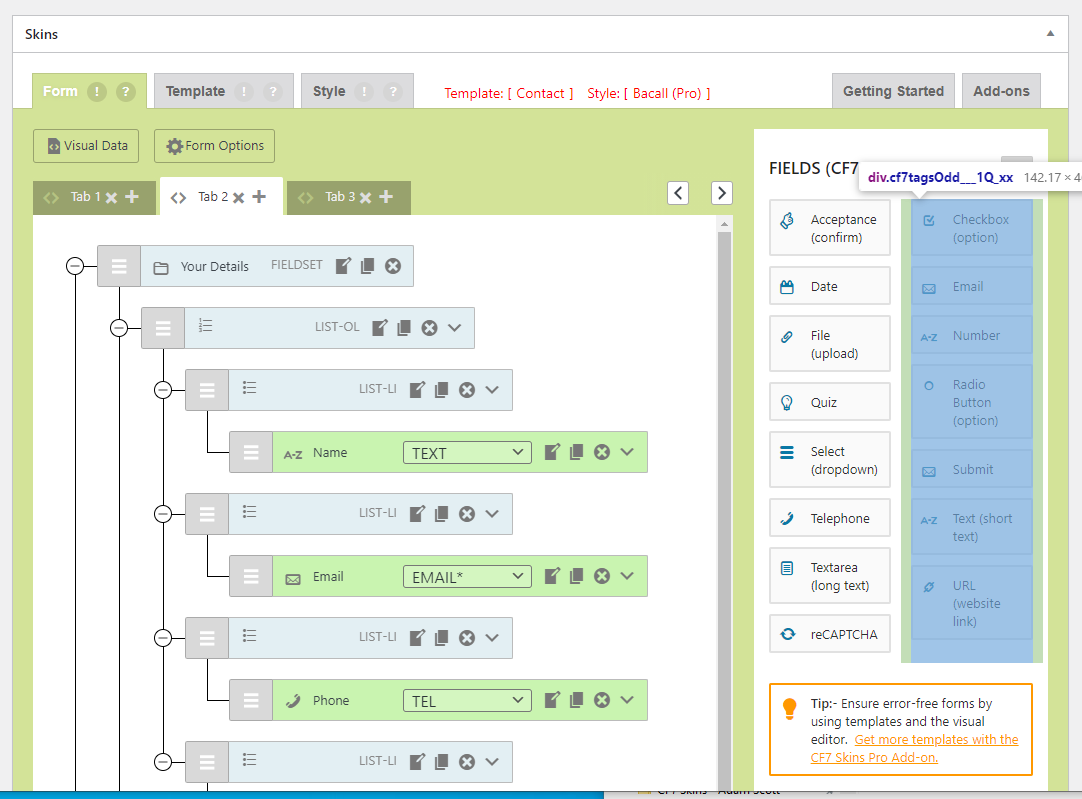Edit the LIST-OL row
The width and height of the screenshot is (1082, 799).
pos(379,327)
